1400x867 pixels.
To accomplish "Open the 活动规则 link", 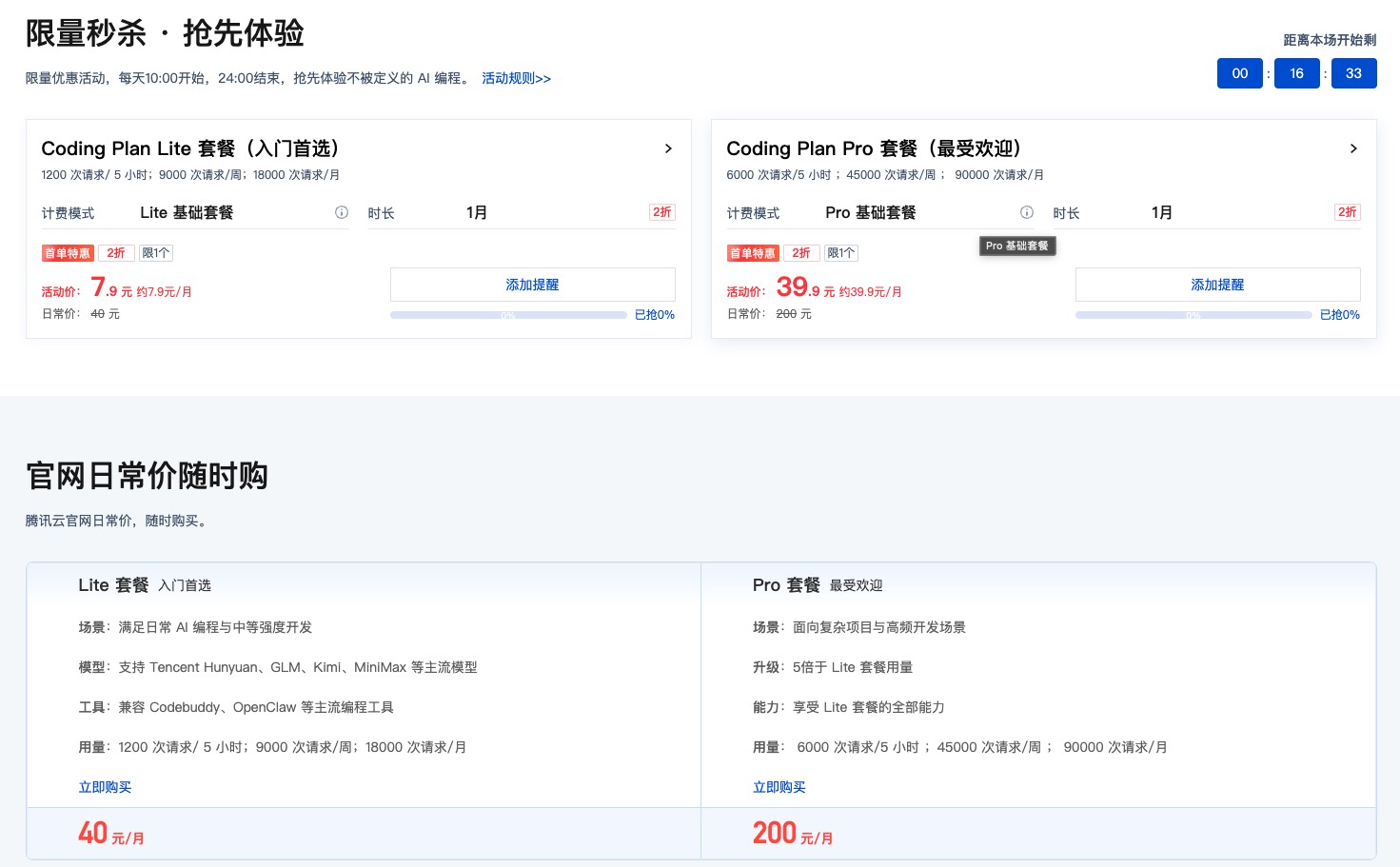I will click(516, 79).
